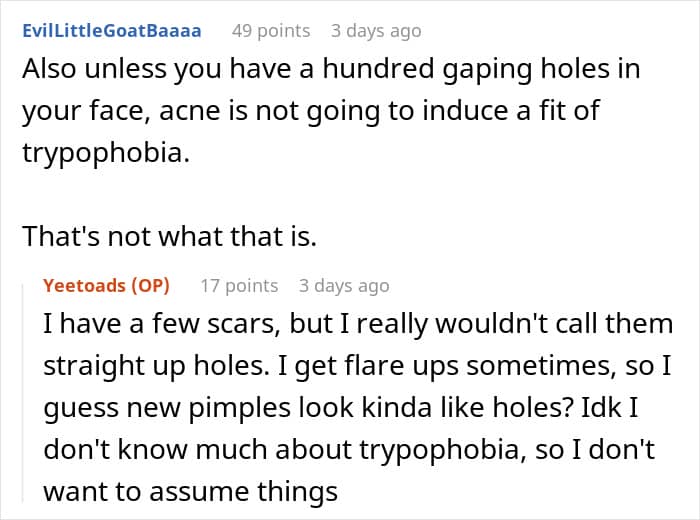
Task: Click the reply line "guess new pimples look kinda"
Action: (341, 408)
